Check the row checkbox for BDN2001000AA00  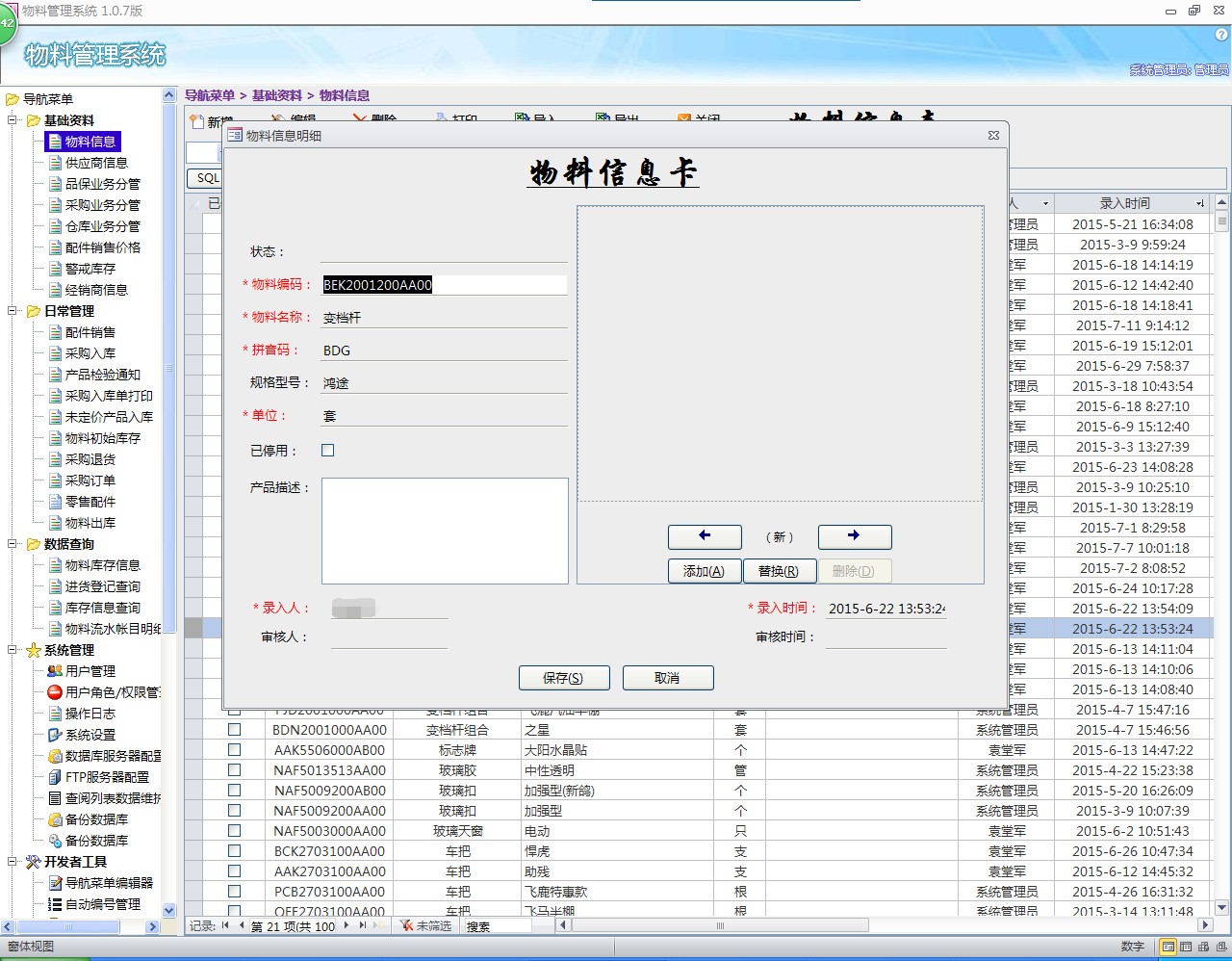click(x=234, y=730)
